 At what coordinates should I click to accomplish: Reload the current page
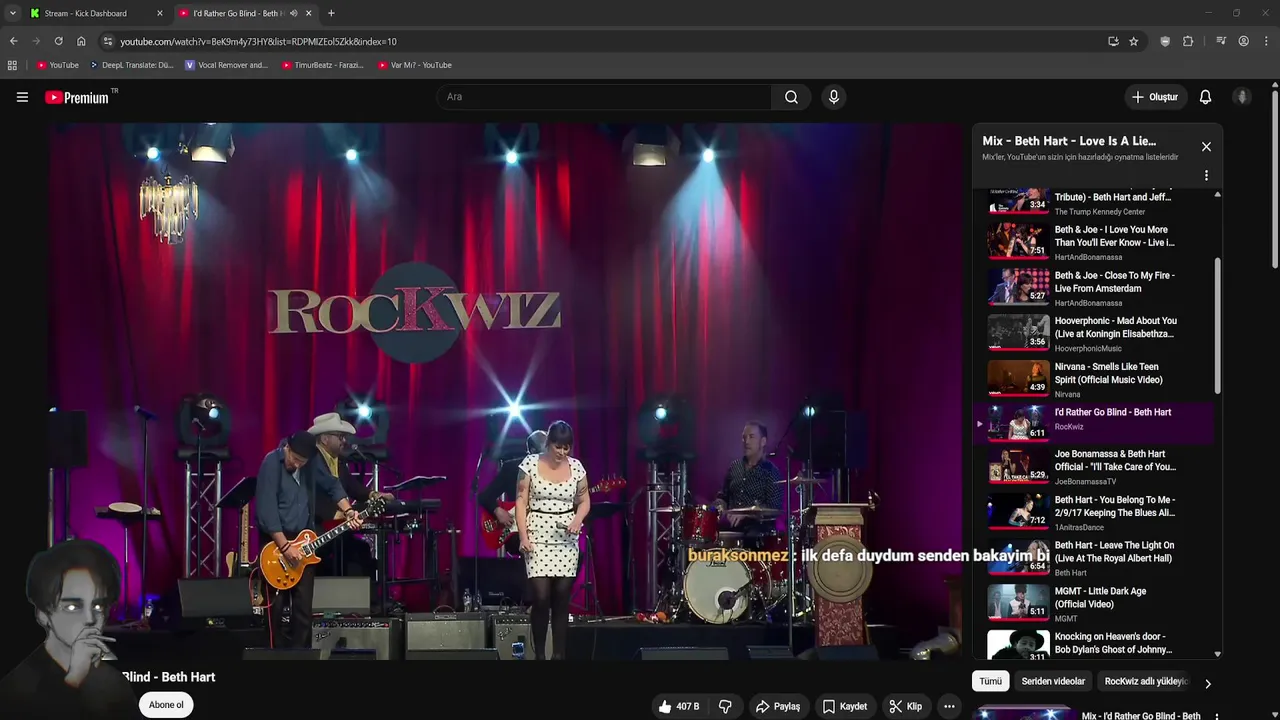coord(58,41)
